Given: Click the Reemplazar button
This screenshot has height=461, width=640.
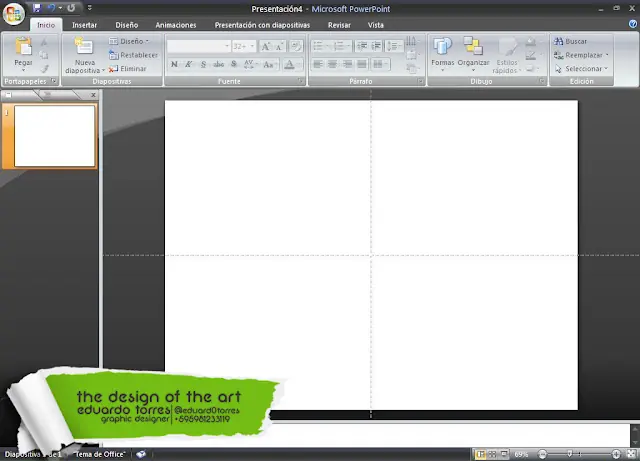Looking at the screenshot, I should [x=581, y=55].
